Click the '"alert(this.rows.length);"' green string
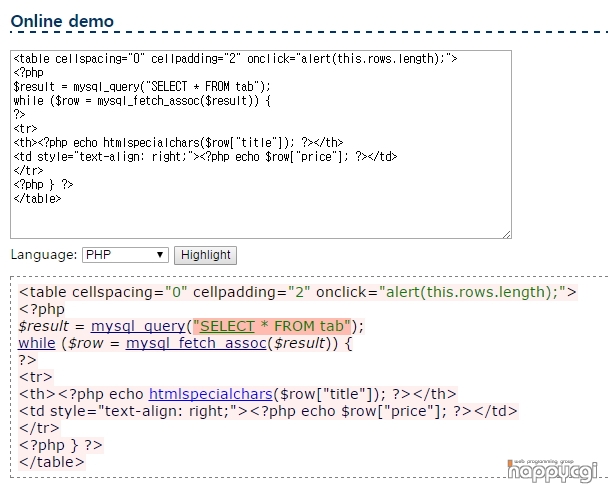The width and height of the screenshot is (608, 492). 472,292
